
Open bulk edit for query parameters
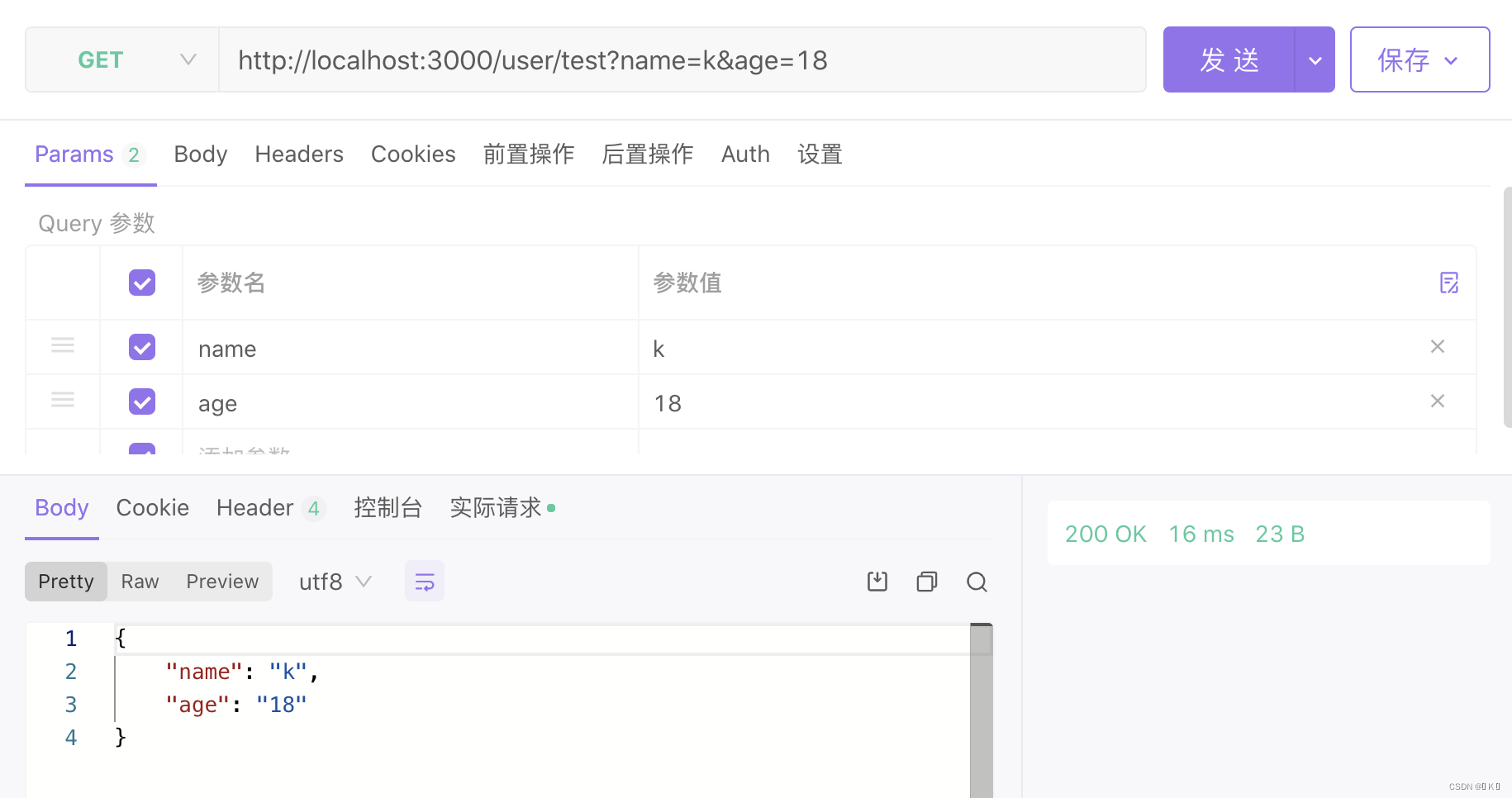point(1450,283)
